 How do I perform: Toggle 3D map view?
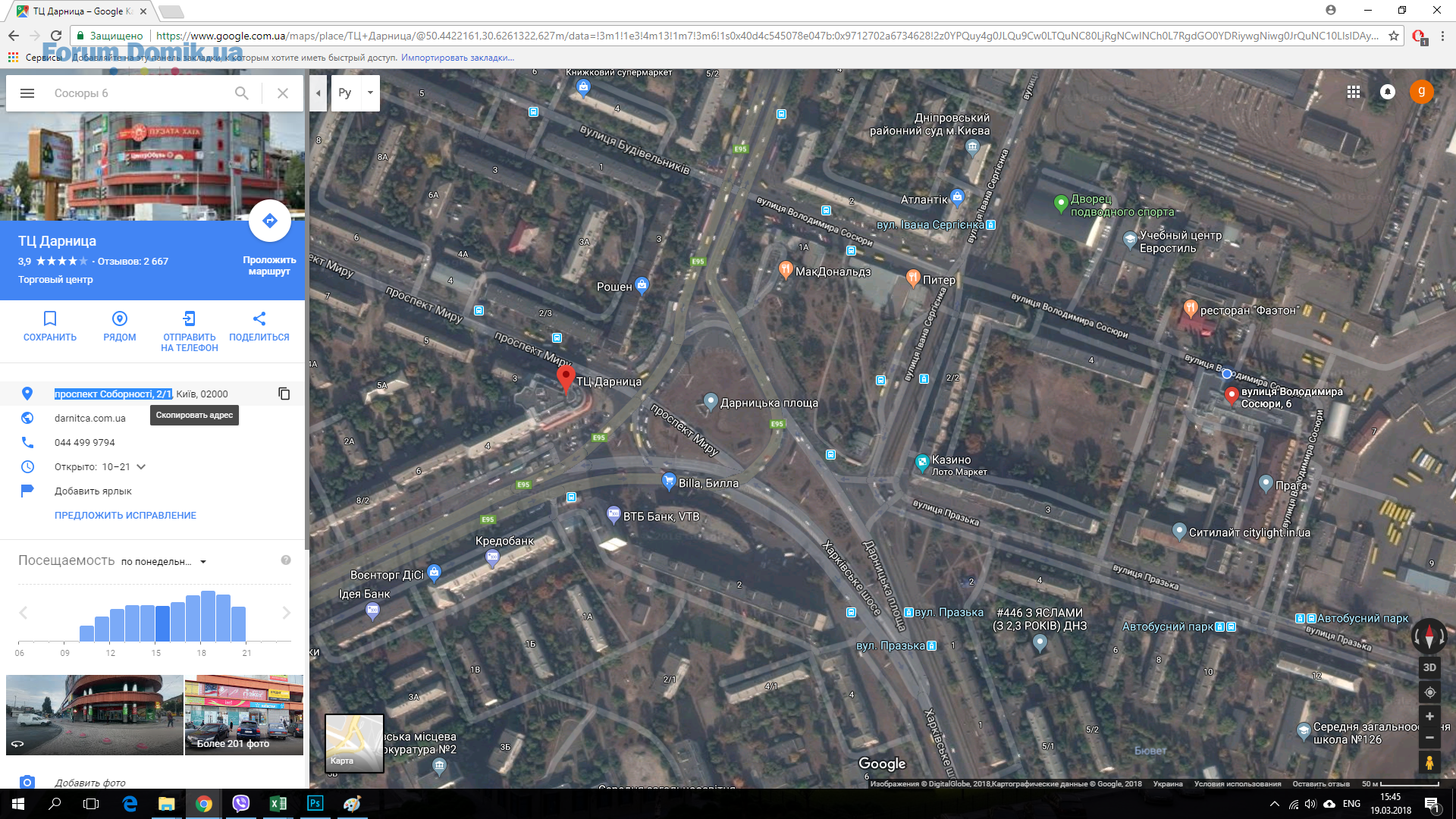tap(1429, 667)
